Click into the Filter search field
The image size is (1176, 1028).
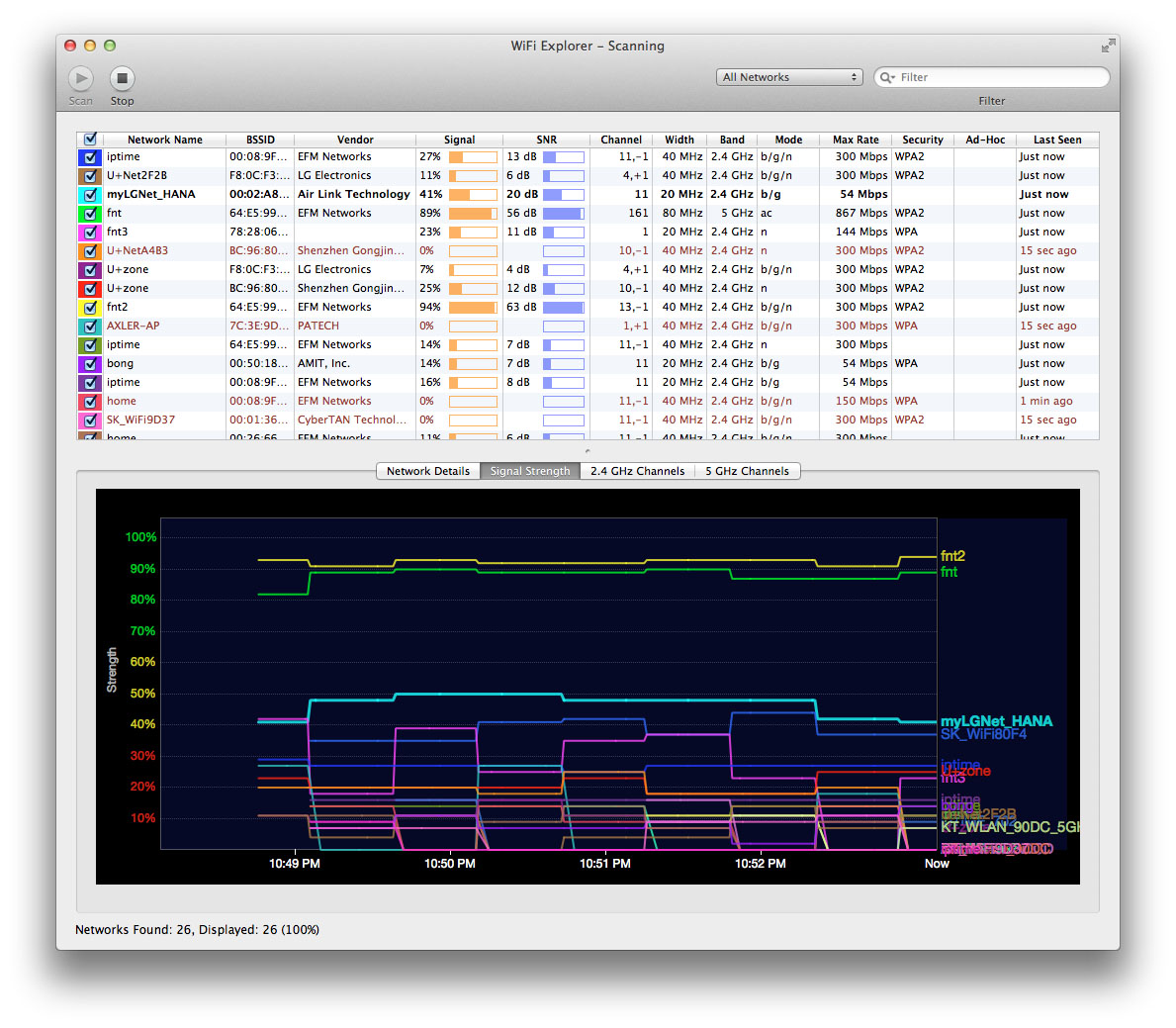999,77
